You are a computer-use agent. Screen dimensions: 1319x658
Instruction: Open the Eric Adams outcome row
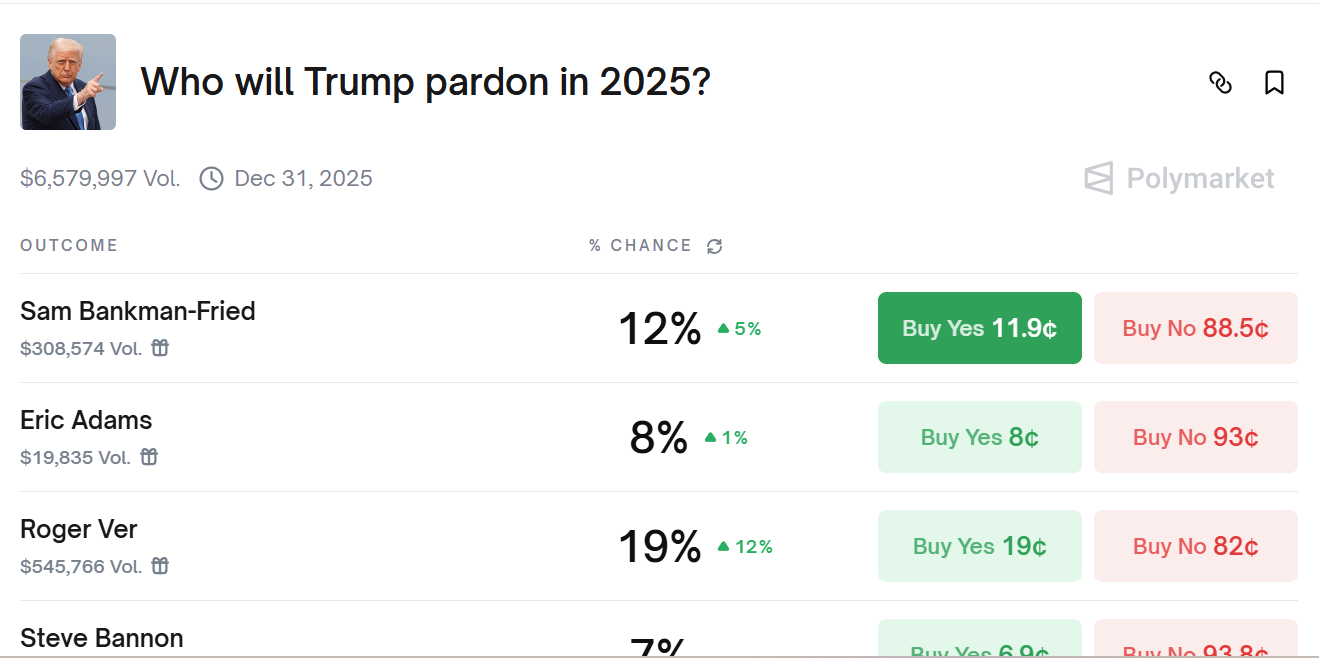(86, 420)
